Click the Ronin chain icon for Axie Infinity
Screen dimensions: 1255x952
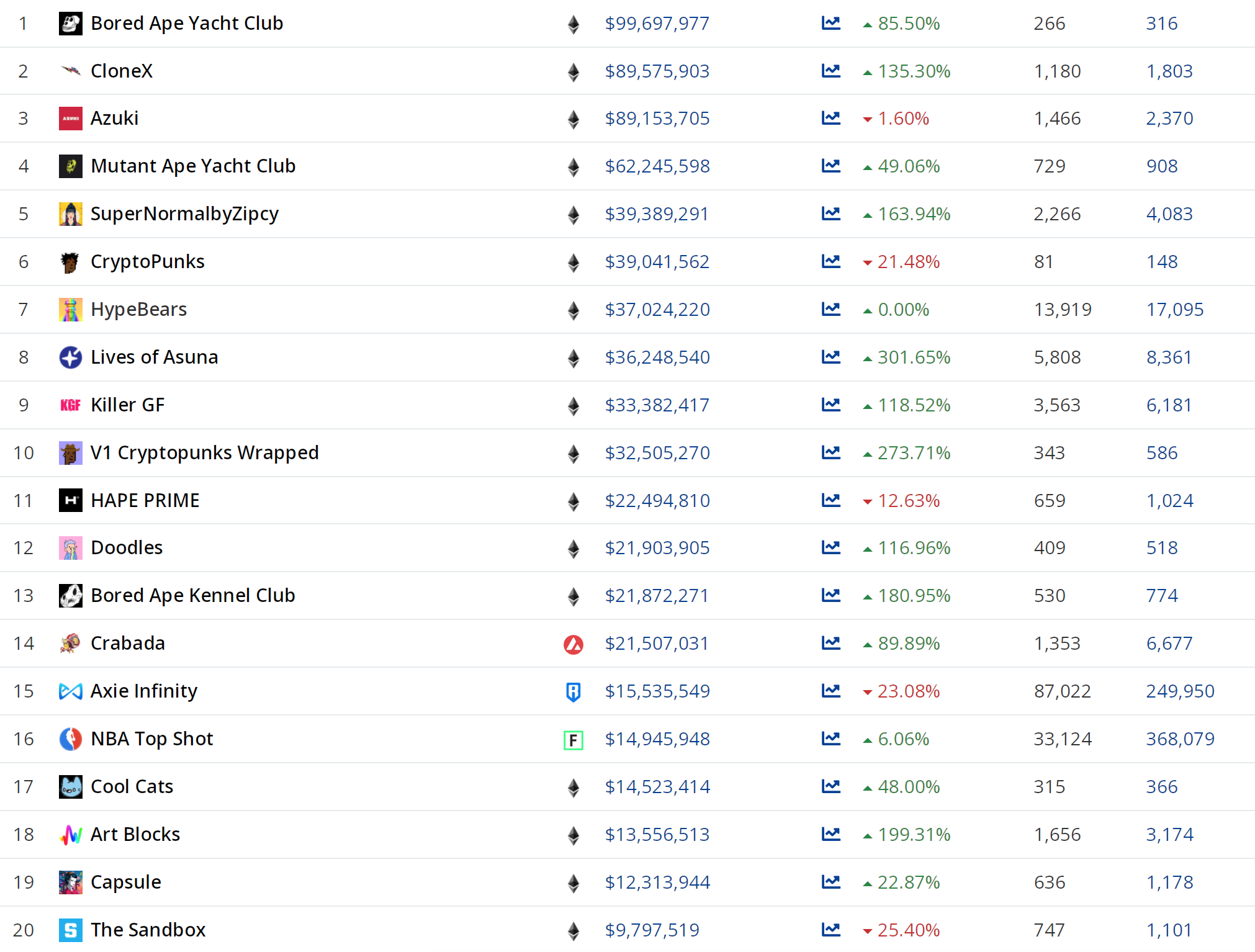(574, 692)
